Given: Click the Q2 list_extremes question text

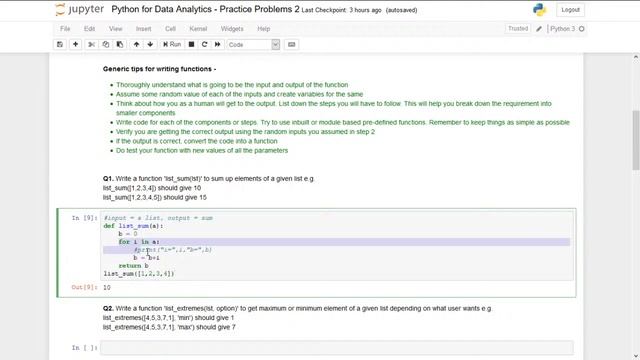Looking at the screenshot, I should (x=298, y=309).
